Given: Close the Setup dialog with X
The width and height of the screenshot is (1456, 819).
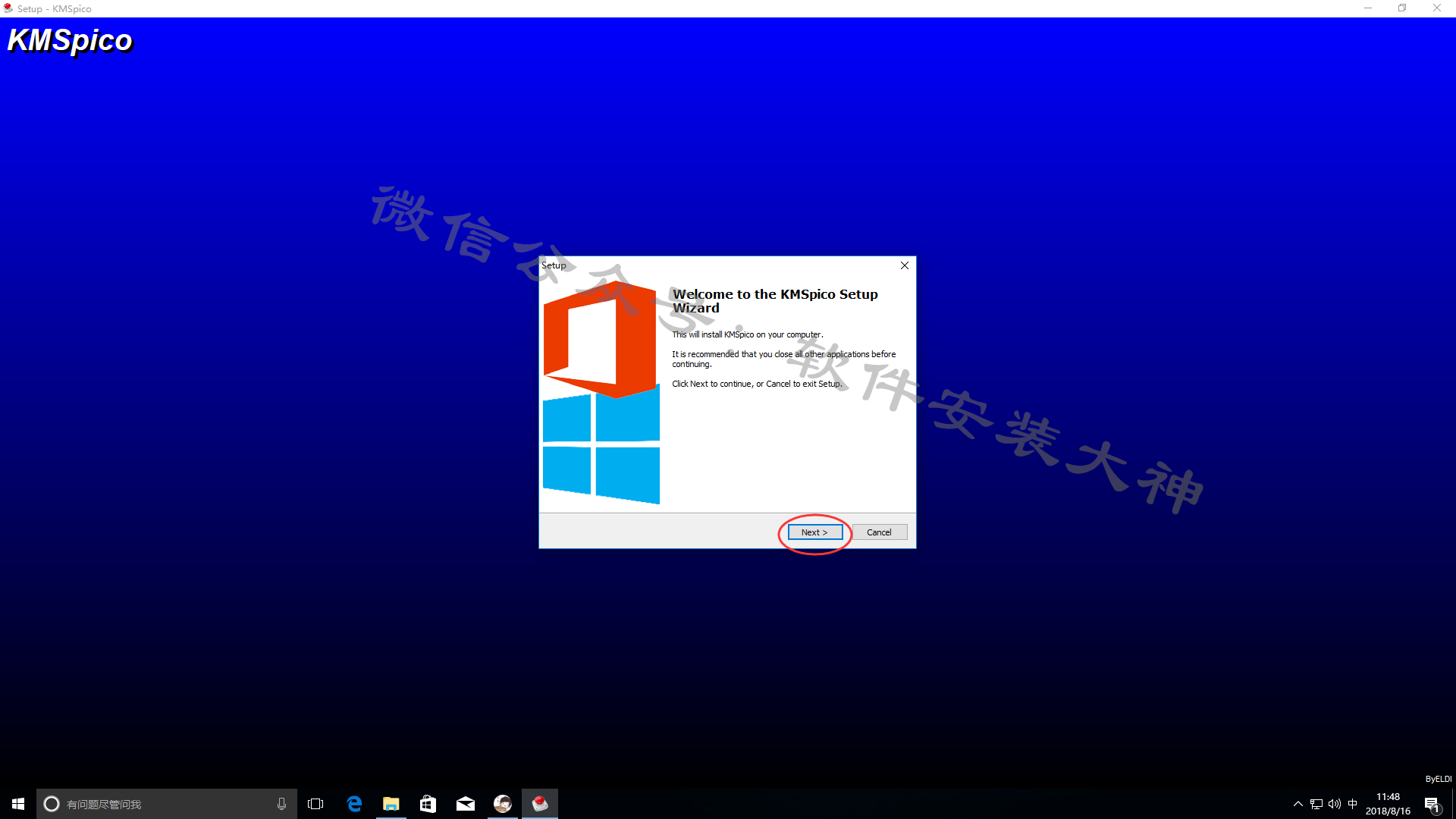Looking at the screenshot, I should (904, 265).
